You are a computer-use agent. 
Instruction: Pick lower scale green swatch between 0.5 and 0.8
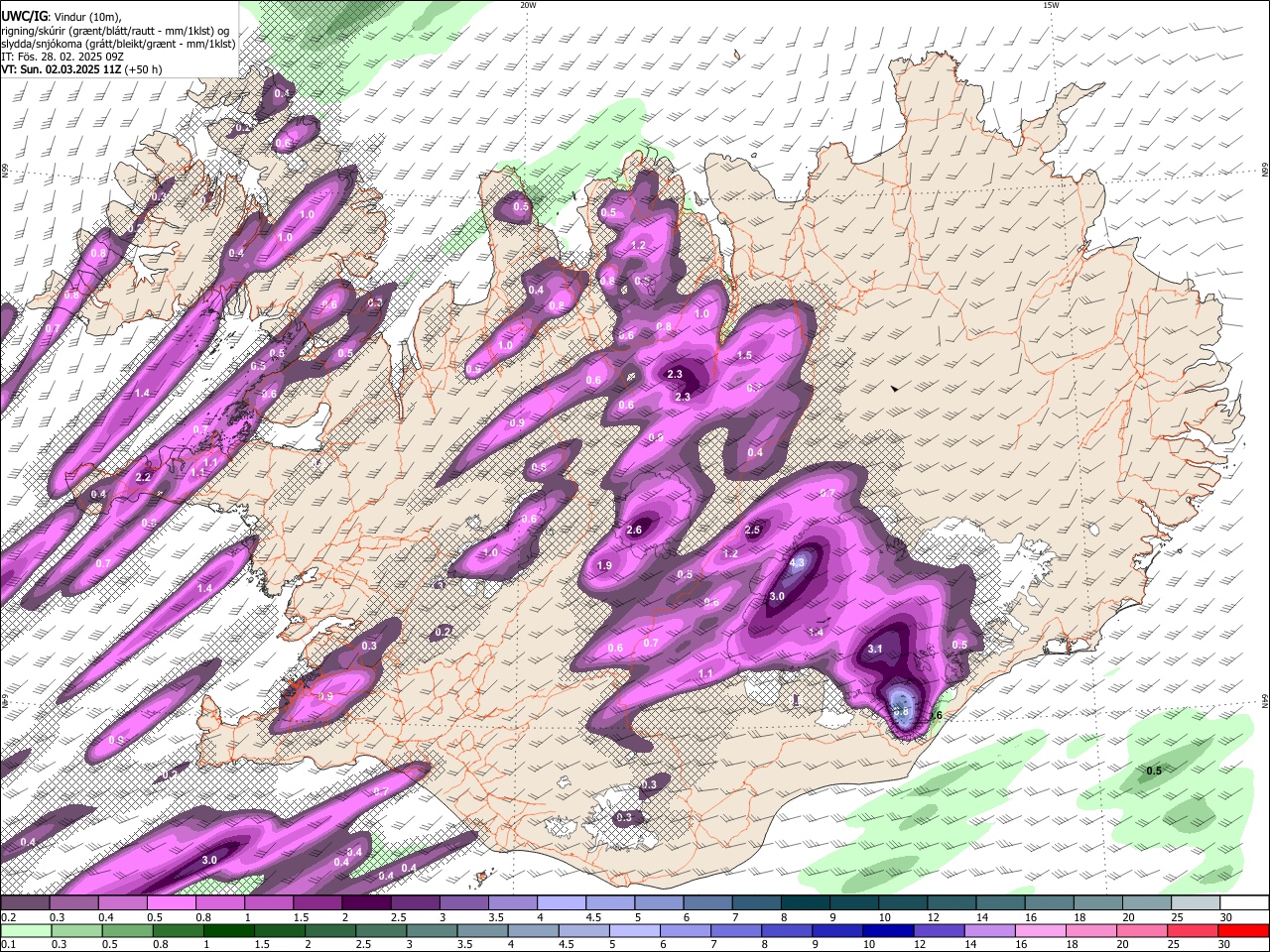[x=126, y=930]
